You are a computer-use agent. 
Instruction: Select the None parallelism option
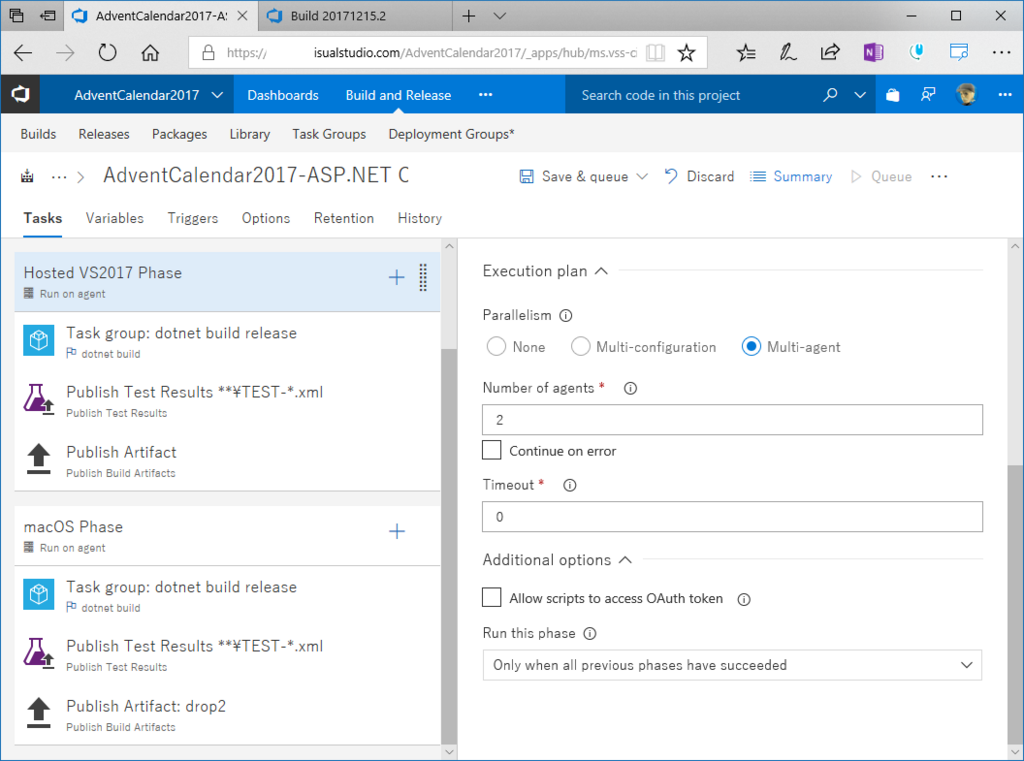pos(496,347)
